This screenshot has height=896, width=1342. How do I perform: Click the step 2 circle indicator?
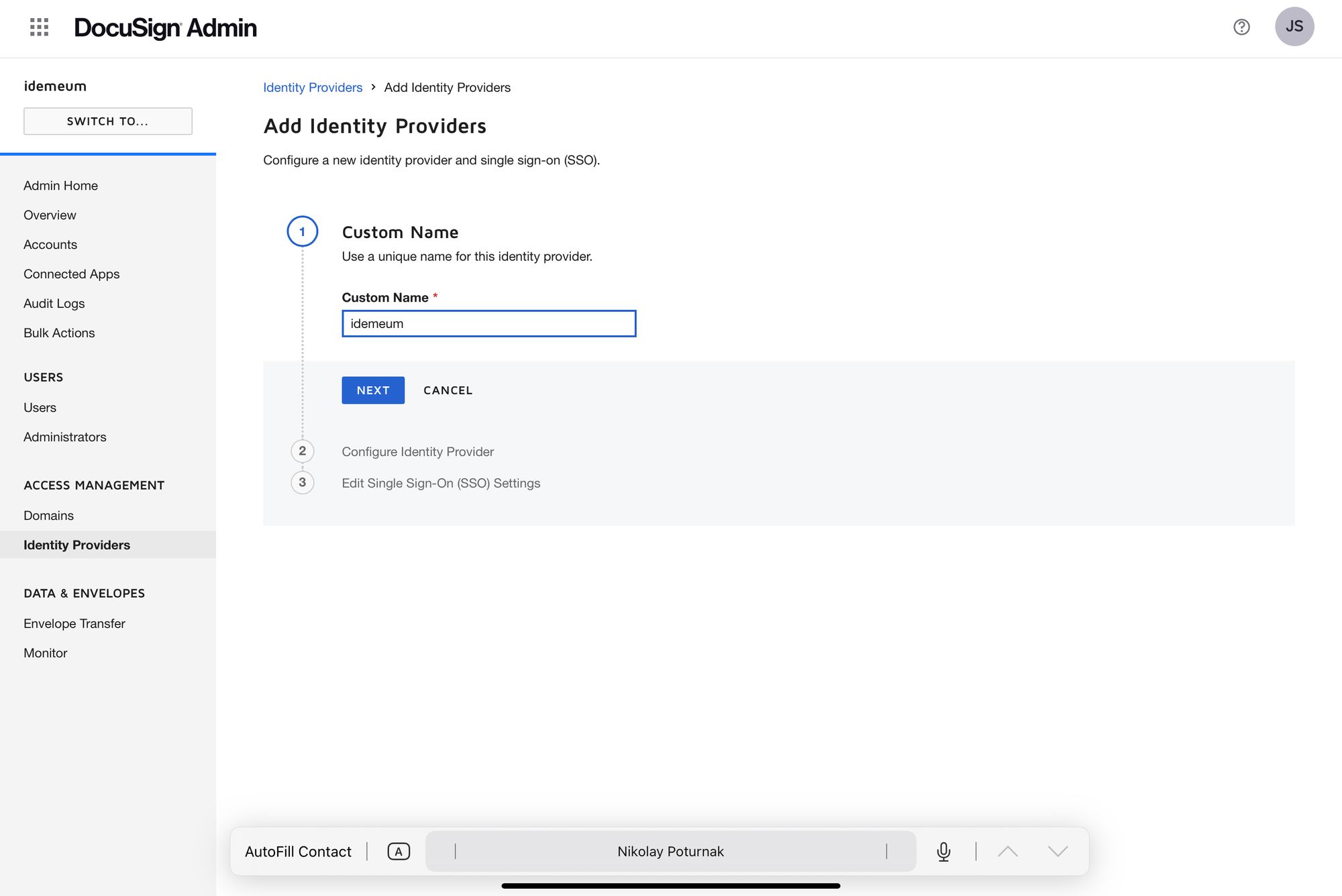coord(303,451)
